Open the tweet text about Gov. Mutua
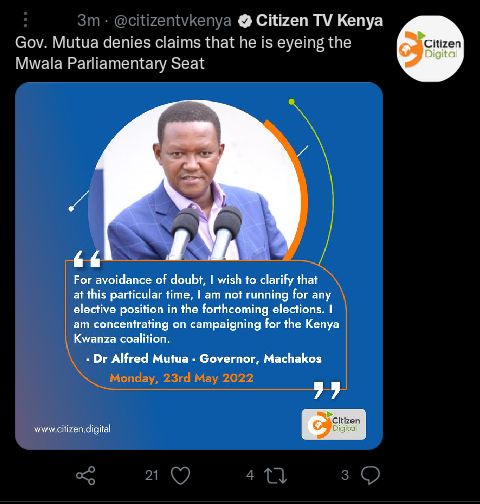 [x=183, y=53]
